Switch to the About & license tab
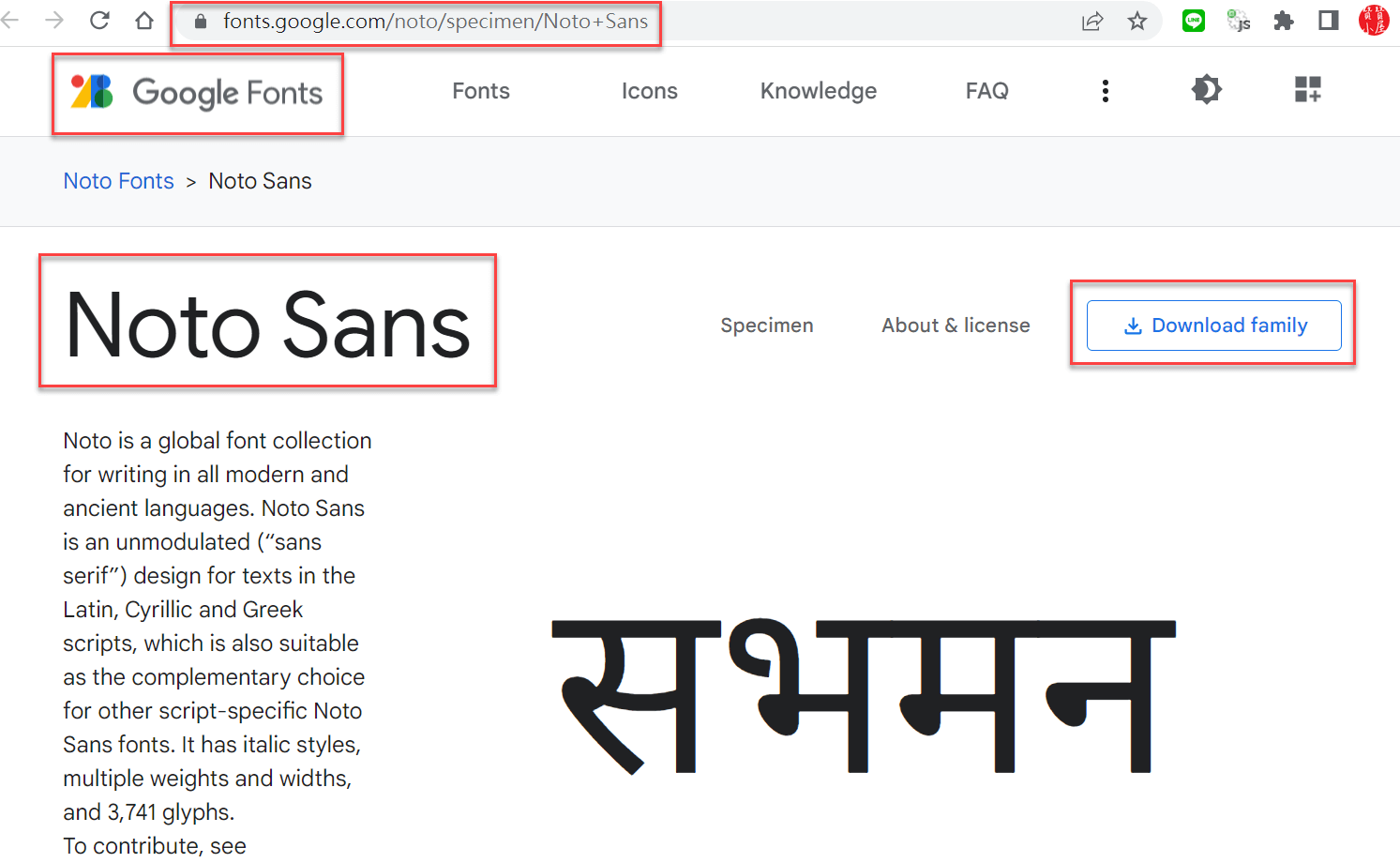Viewport: 1400px width, 863px height. tap(956, 326)
